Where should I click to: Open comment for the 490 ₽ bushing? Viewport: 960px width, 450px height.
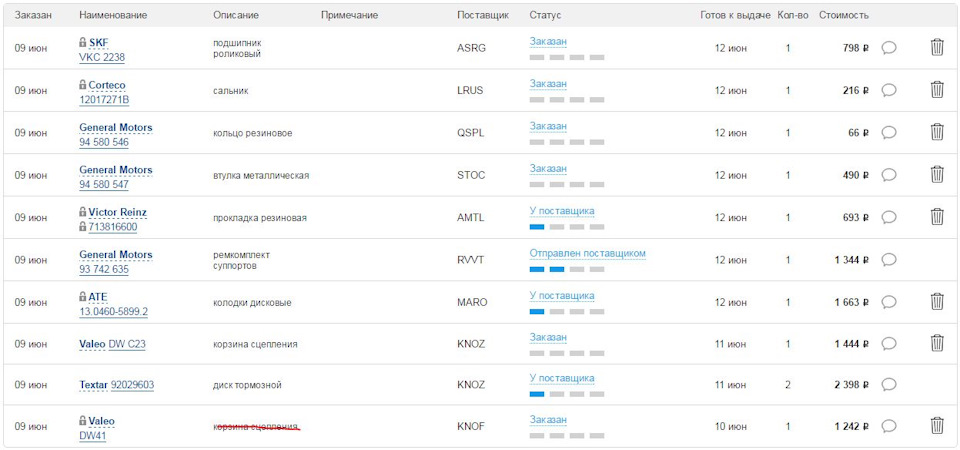point(888,175)
